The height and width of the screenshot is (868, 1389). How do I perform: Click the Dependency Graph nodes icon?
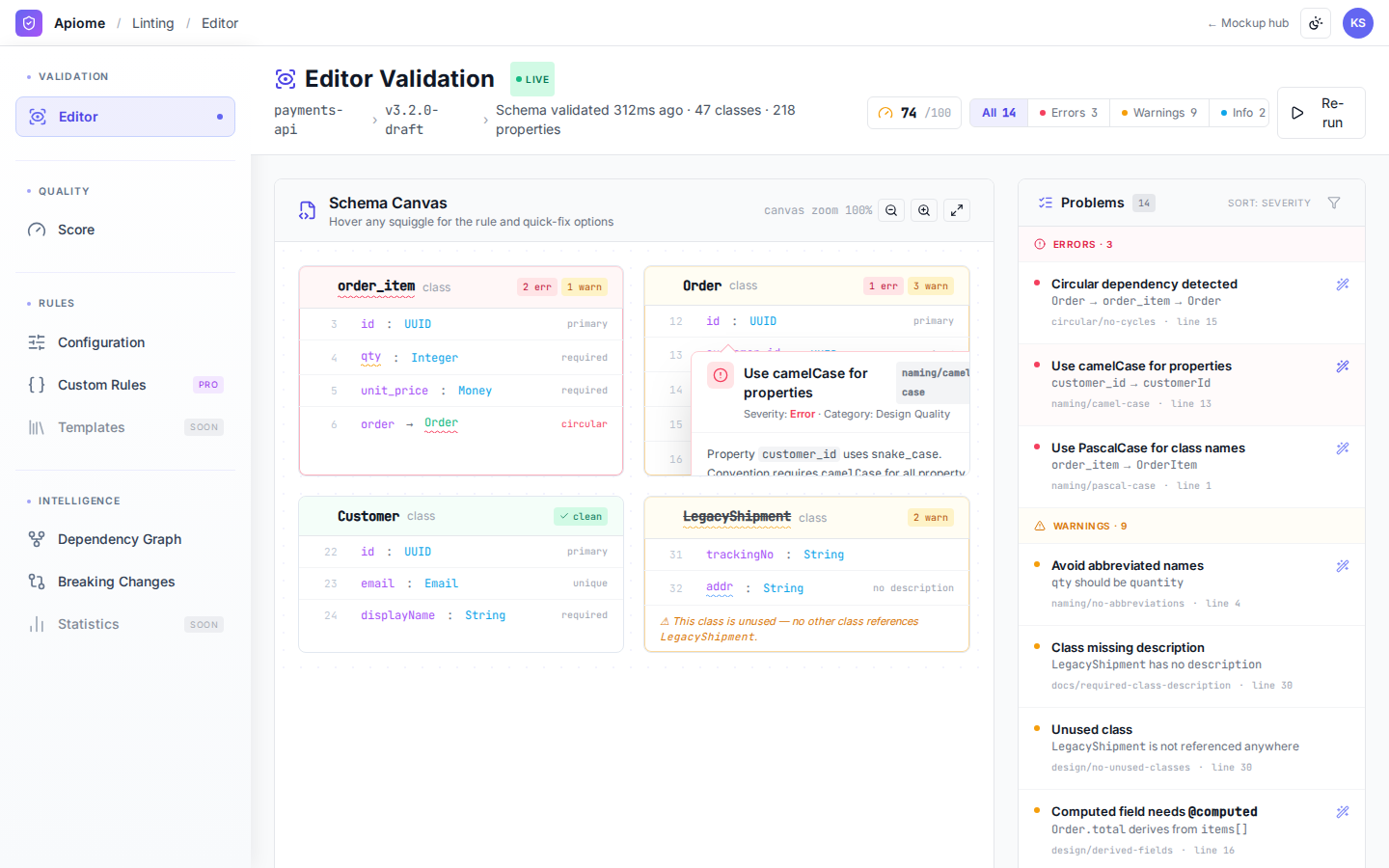37,539
